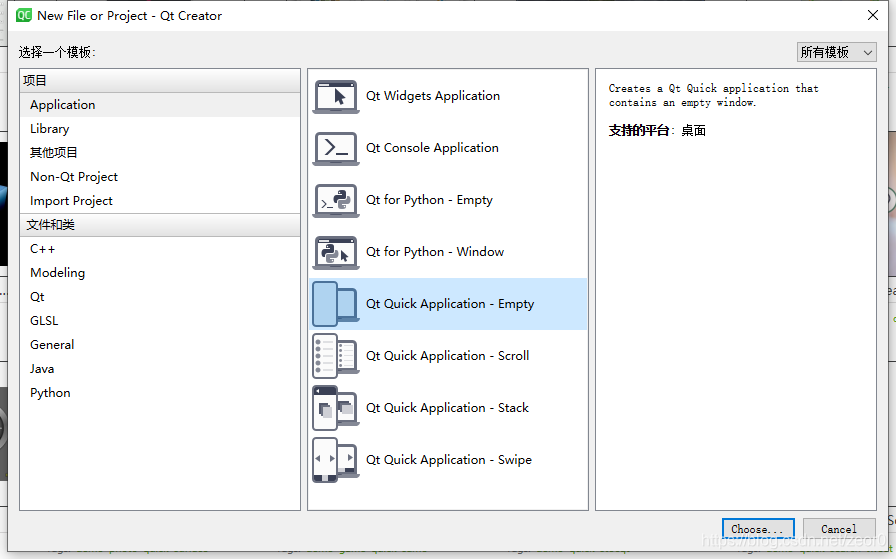Select the General category

point(160,345)
